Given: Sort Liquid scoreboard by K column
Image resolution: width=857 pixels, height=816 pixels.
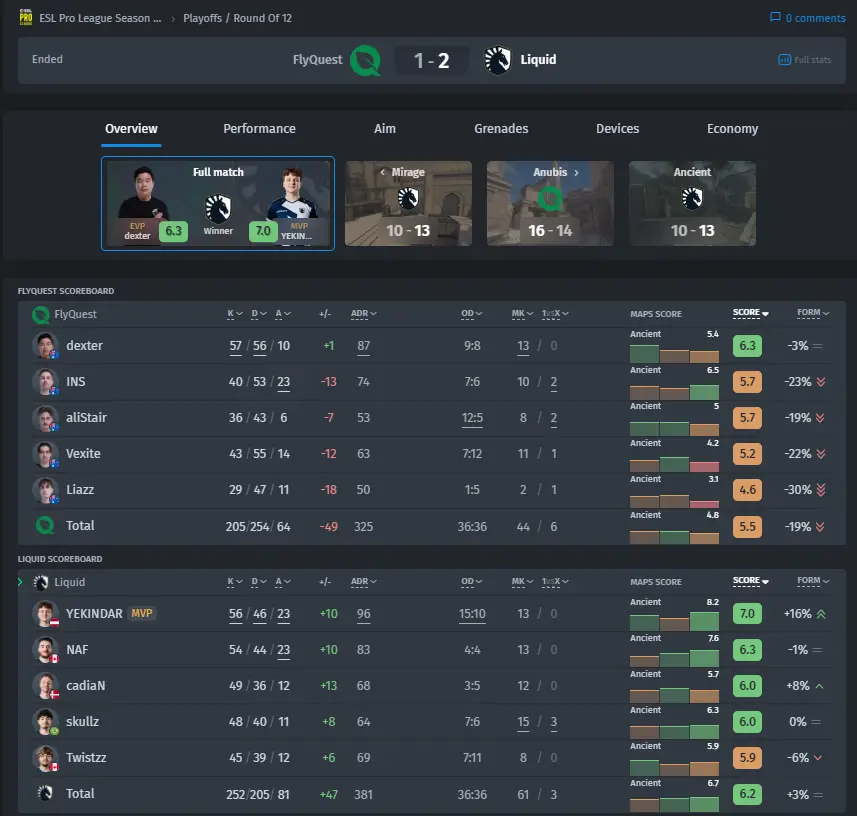Looking at the screenshot, I should coord(234,582).
